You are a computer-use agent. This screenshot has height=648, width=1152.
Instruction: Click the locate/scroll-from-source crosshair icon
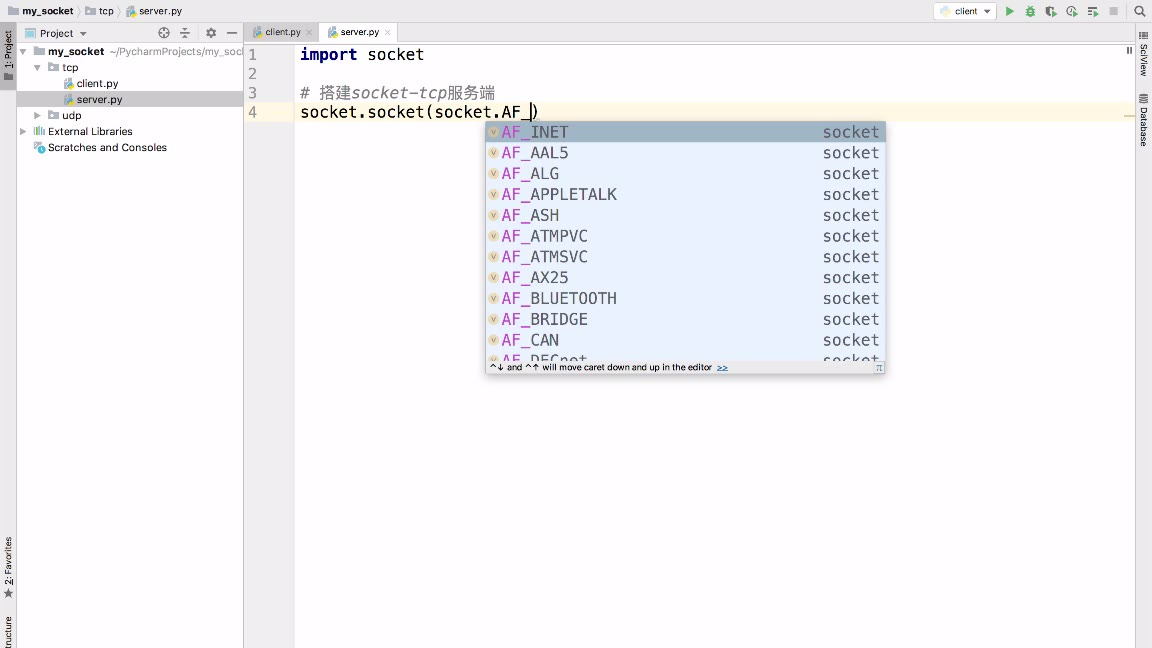tap(164, 33)
